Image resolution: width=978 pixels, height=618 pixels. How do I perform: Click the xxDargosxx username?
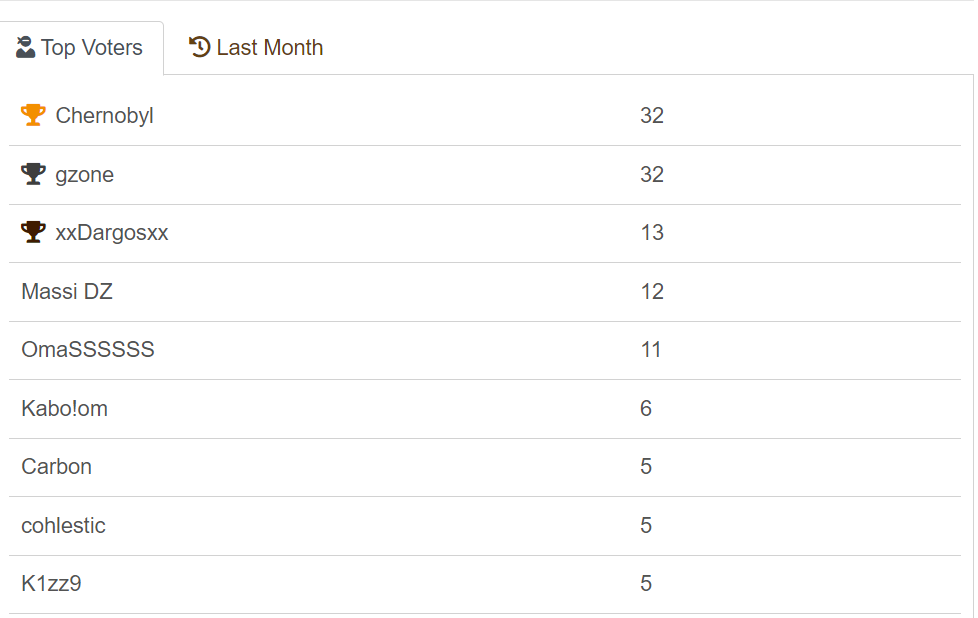pos(112,233)
